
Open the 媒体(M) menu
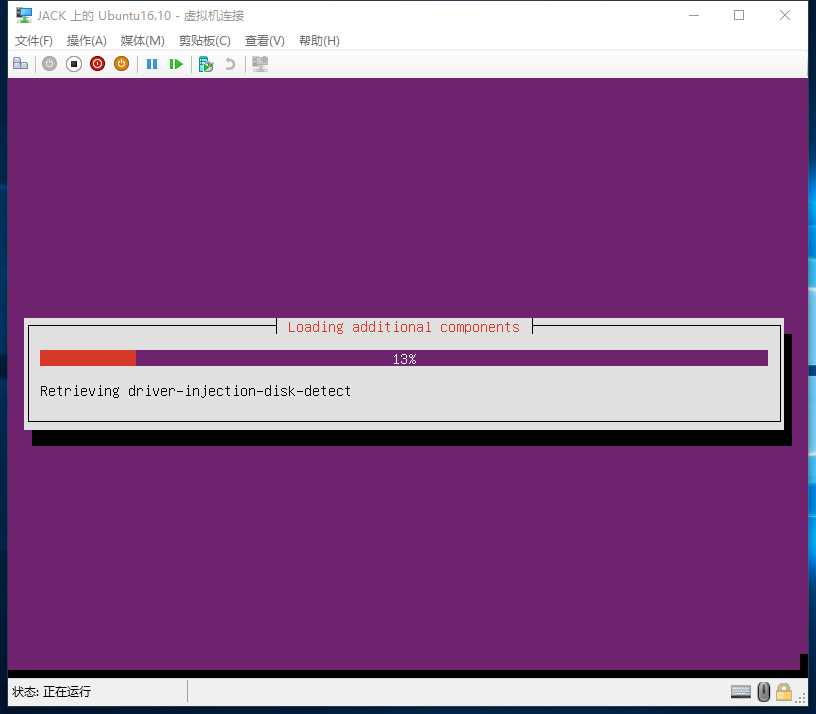coord(142,41)
